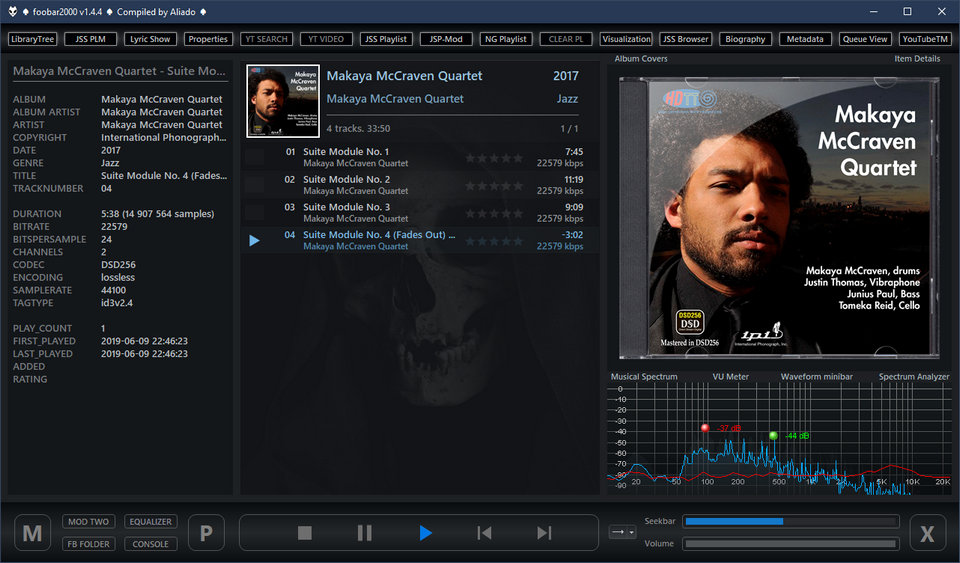
Task: Click the Biography button
Action: tap(744, 39)
